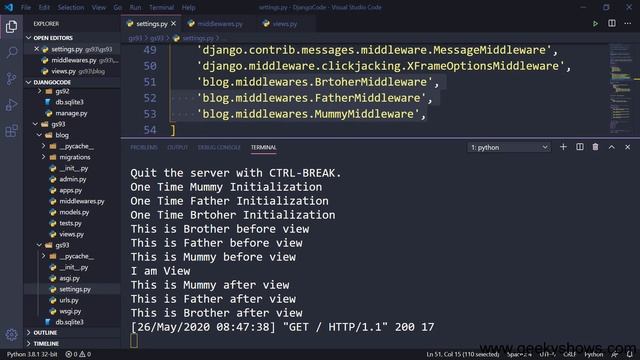Screen dimensions: 640x360
Task: Click line 52 FatherMiddleware code line
Action: pyautogui.click(x=313, y=98)
